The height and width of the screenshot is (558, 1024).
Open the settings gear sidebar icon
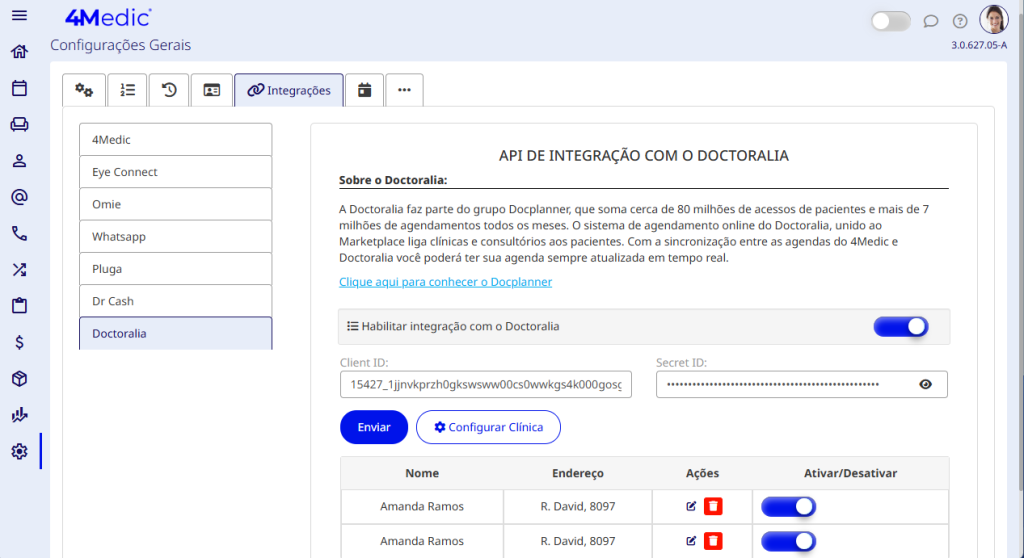click(20, 451)
